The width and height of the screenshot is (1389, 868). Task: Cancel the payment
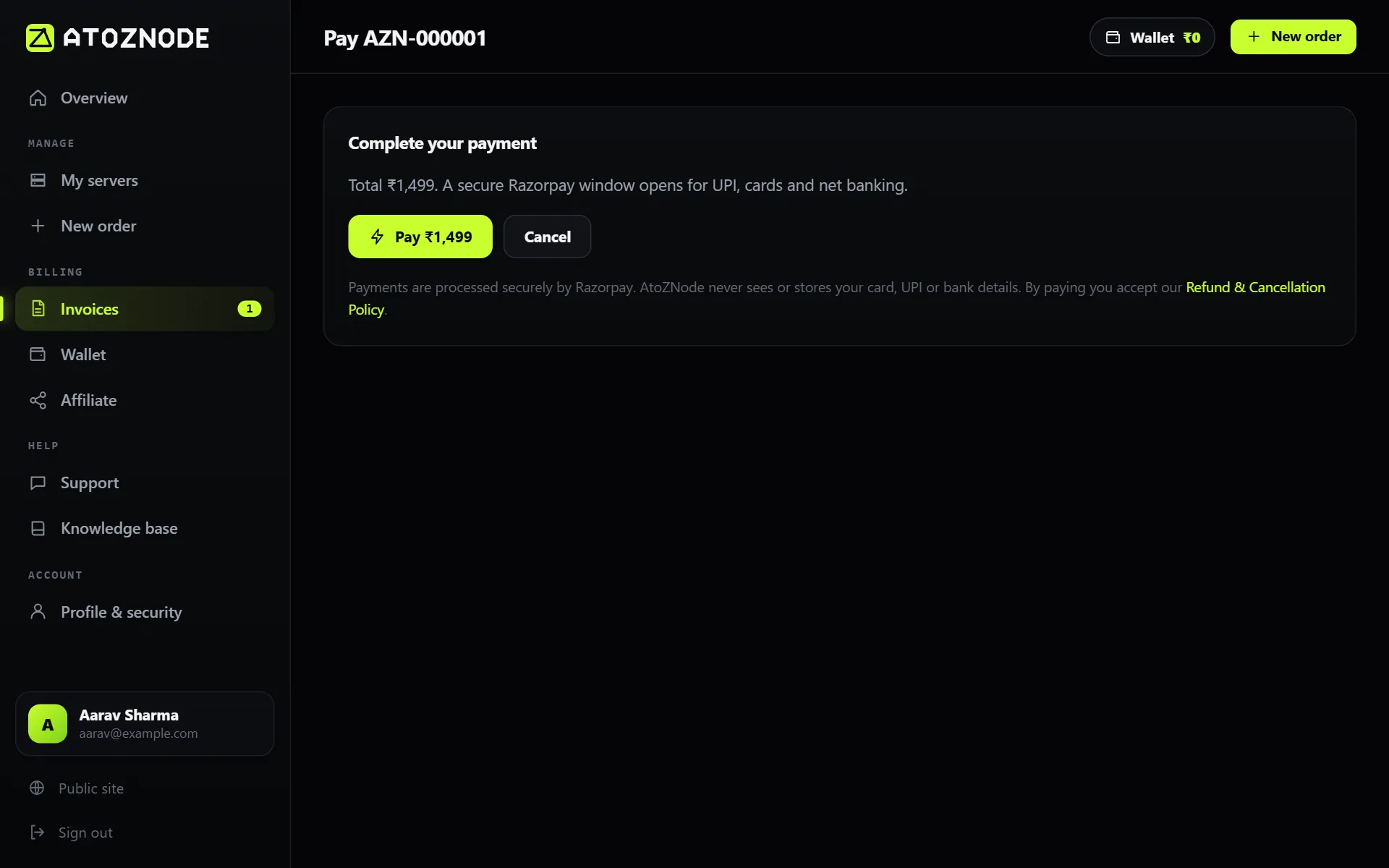tap(547, 237)
